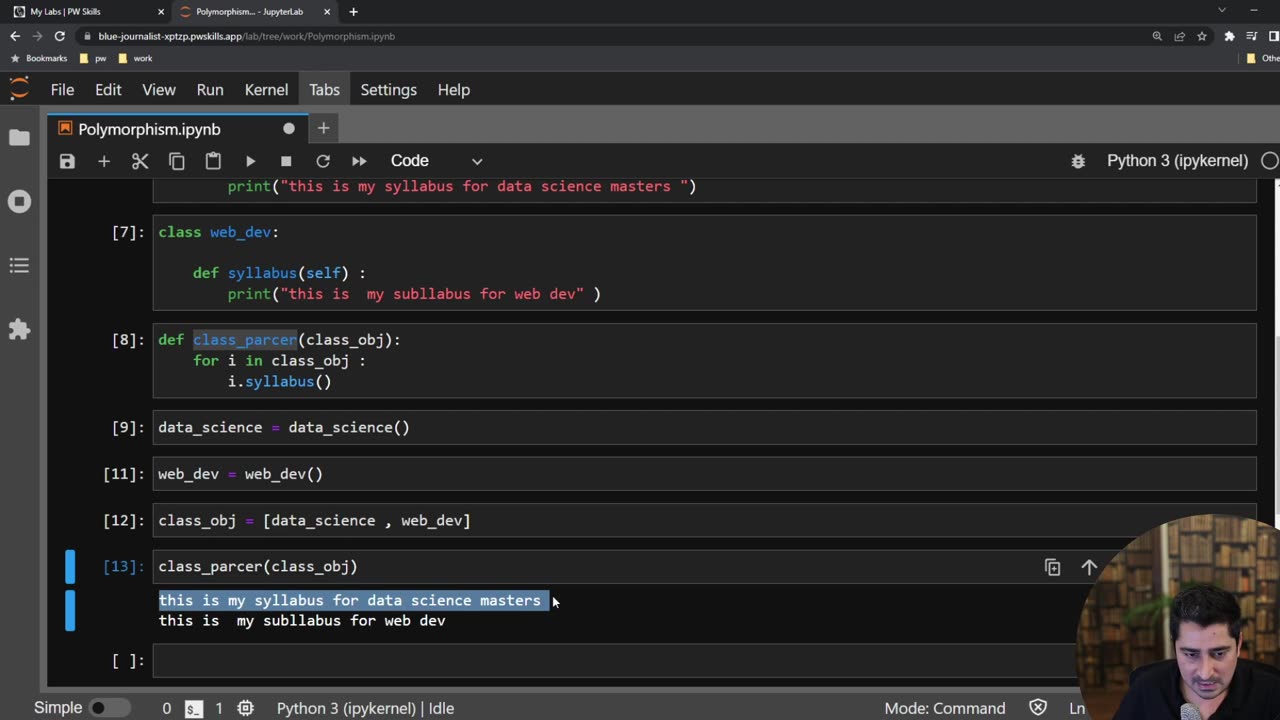Open the Settings menu

point(388,90)
